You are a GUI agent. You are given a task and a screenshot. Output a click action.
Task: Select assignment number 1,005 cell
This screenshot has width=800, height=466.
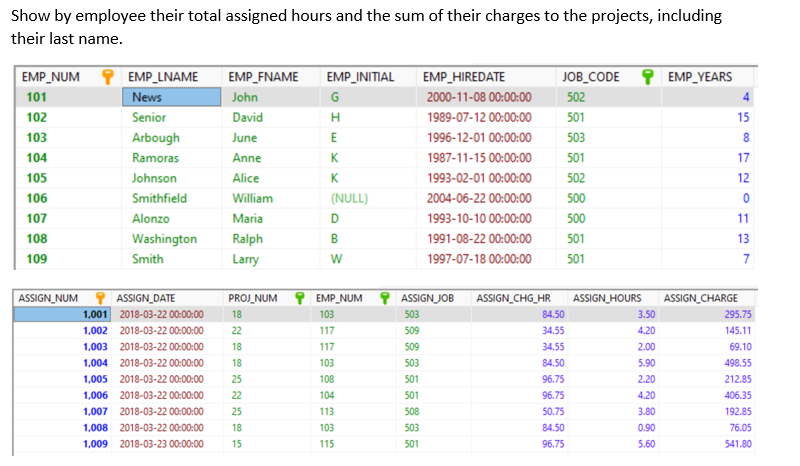point(62,379)
